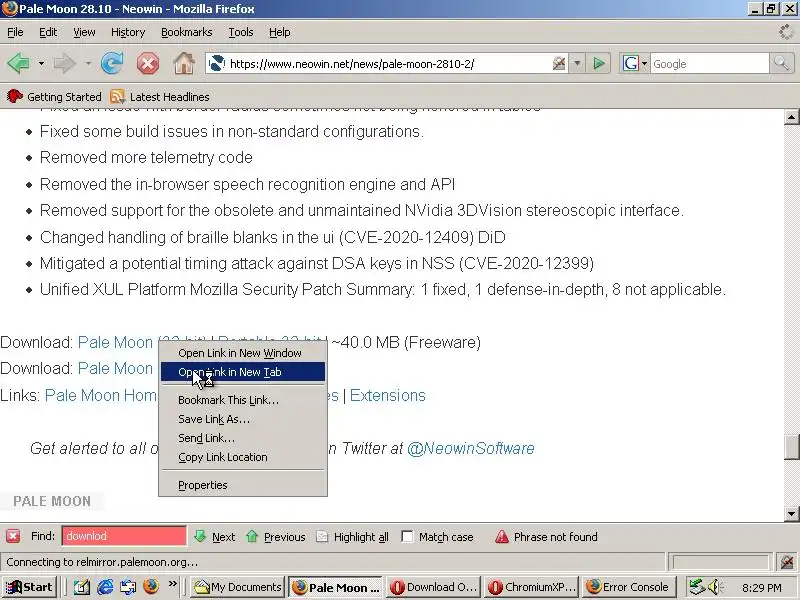Viewport: 800px width, 600px height.
Task: Choose Open Link in New Window
Action: (243, 353)
